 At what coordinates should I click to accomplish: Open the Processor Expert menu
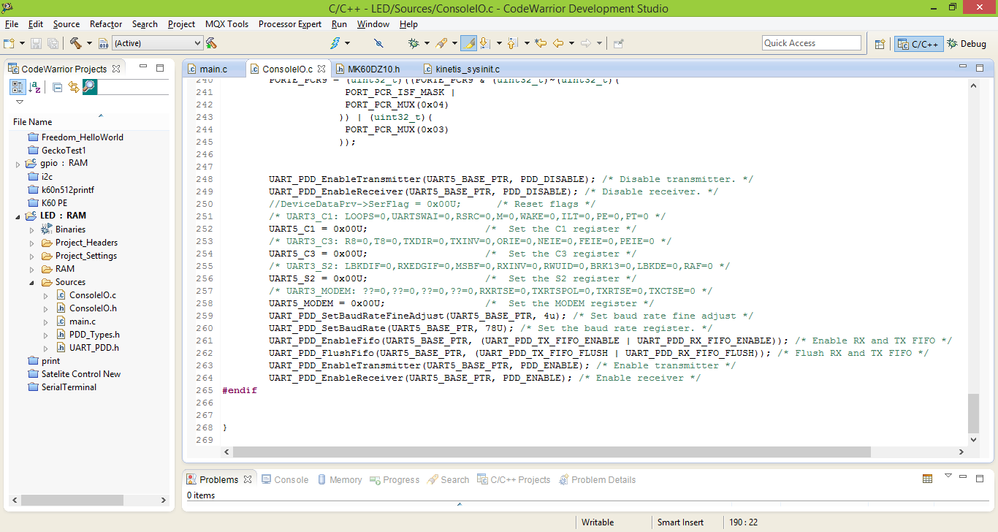pyautogui.click(x=290, y=24)
